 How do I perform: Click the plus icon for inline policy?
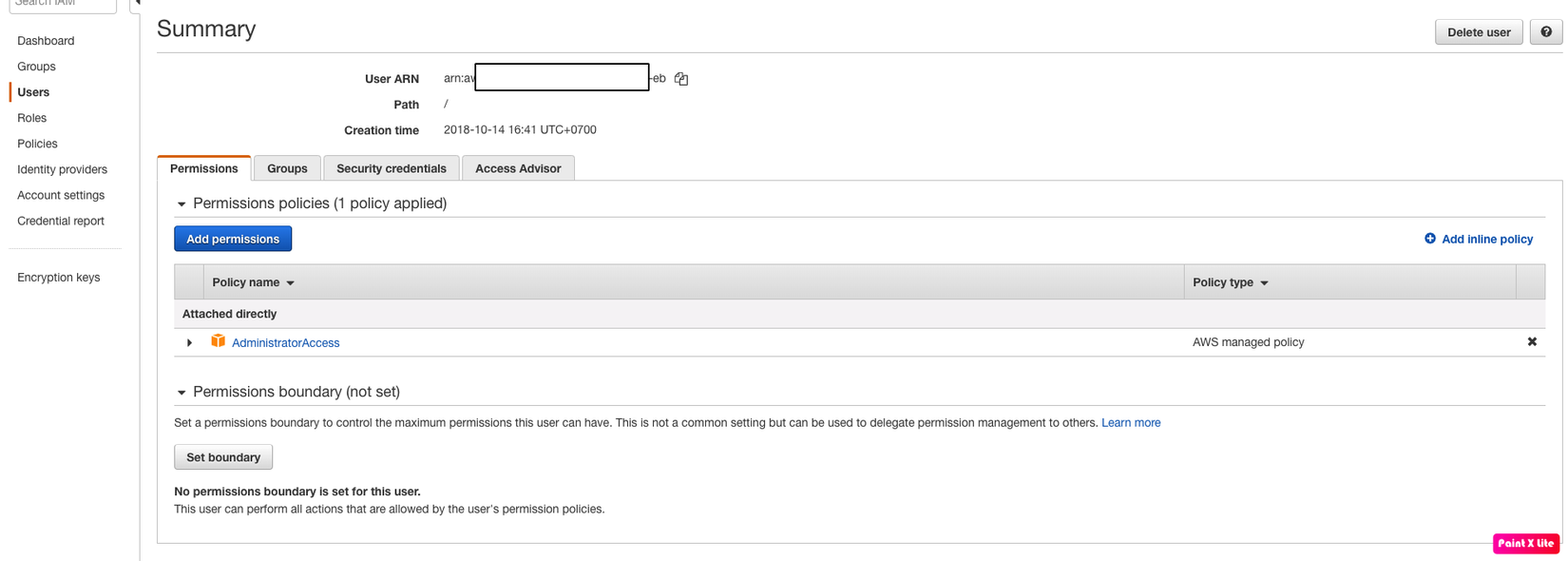tap(1429, 239)
